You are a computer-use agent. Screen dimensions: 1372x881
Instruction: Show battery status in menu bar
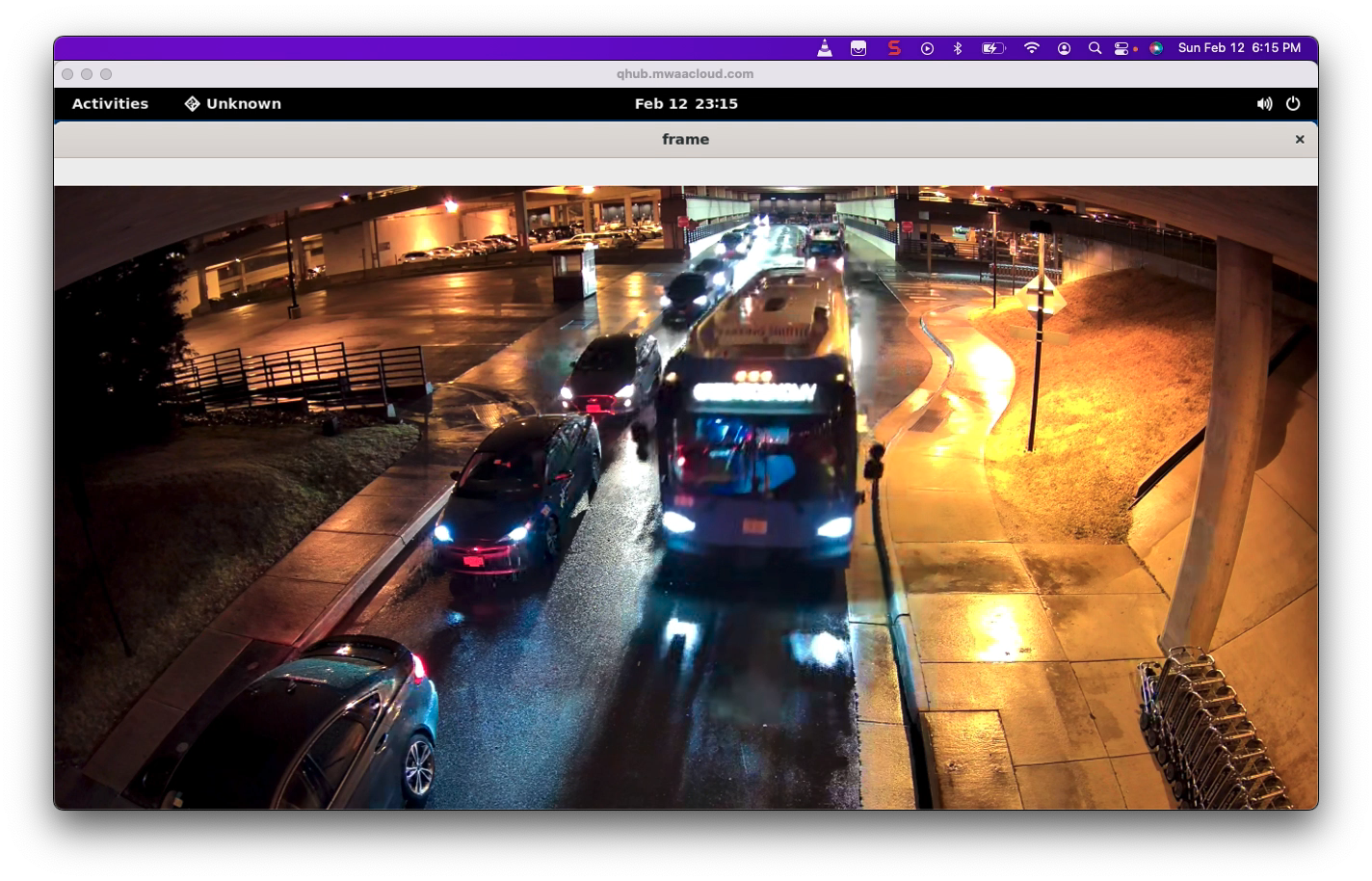coord(993,48)
